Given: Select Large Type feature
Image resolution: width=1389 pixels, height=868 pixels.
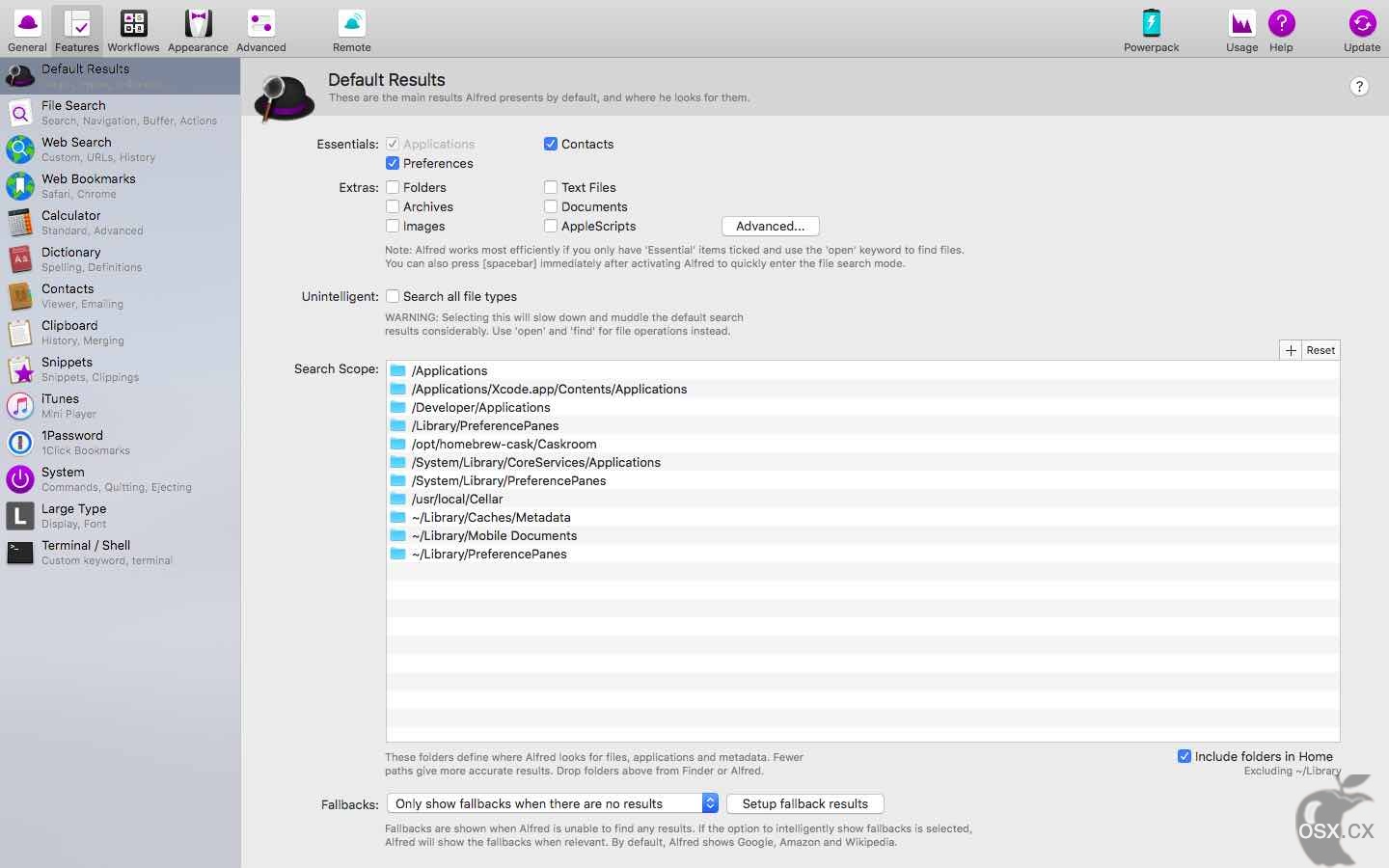Looking at the screenshot, I should point(120,516).
